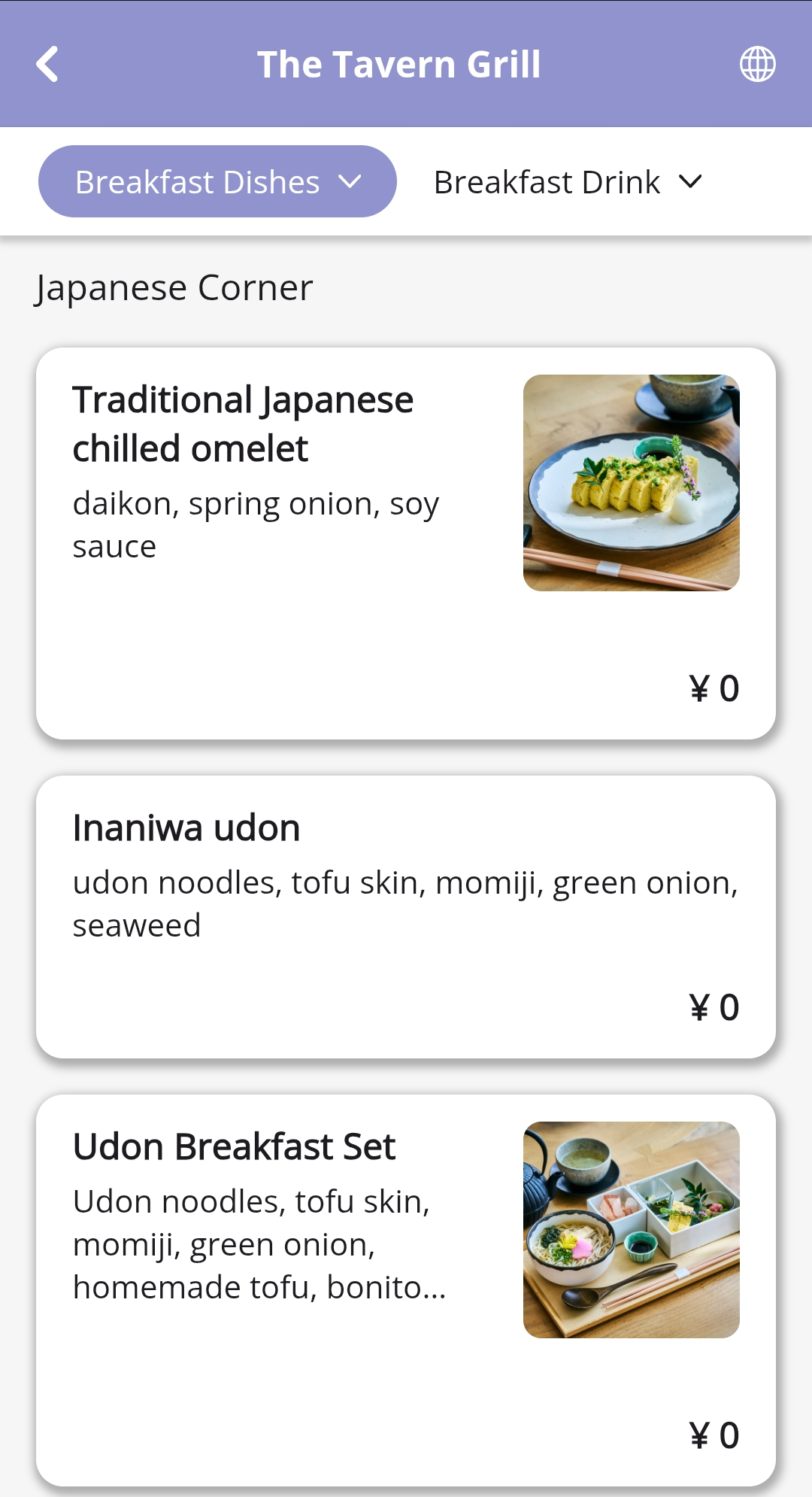Tap the back arrow icon
812x1497 pixels.
(47, 64)
